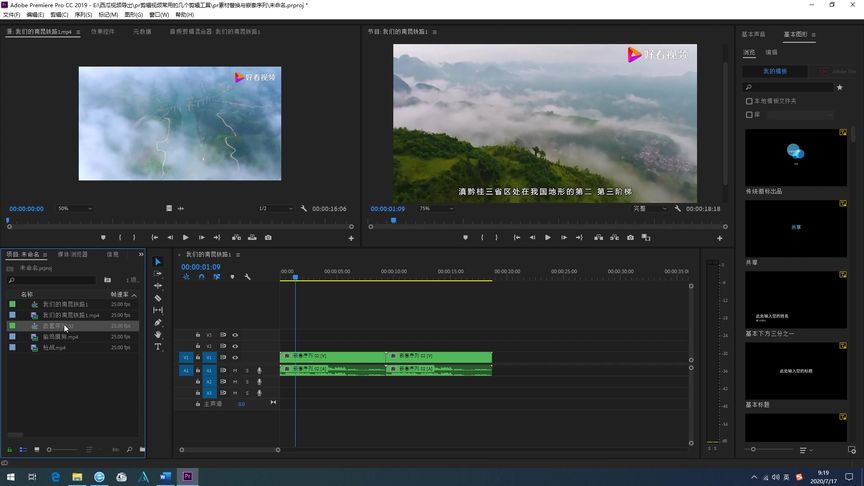
Task: Select 我们的青昆铁路1.mp4 in the Project panel
Action: click(70, 315)
